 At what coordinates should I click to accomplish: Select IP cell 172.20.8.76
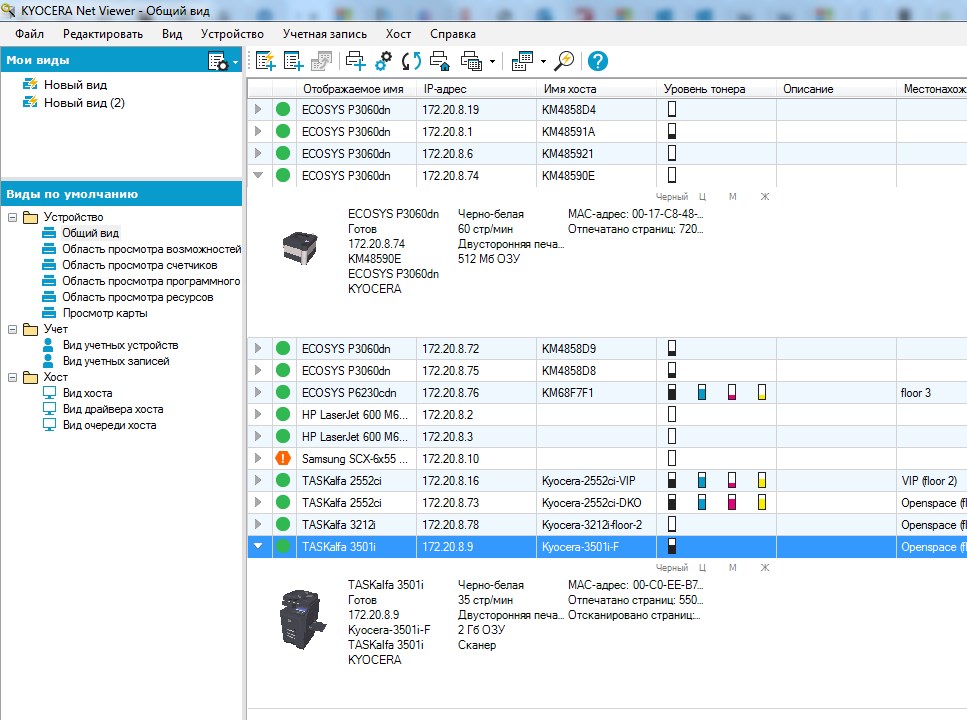tap(477, 392)
